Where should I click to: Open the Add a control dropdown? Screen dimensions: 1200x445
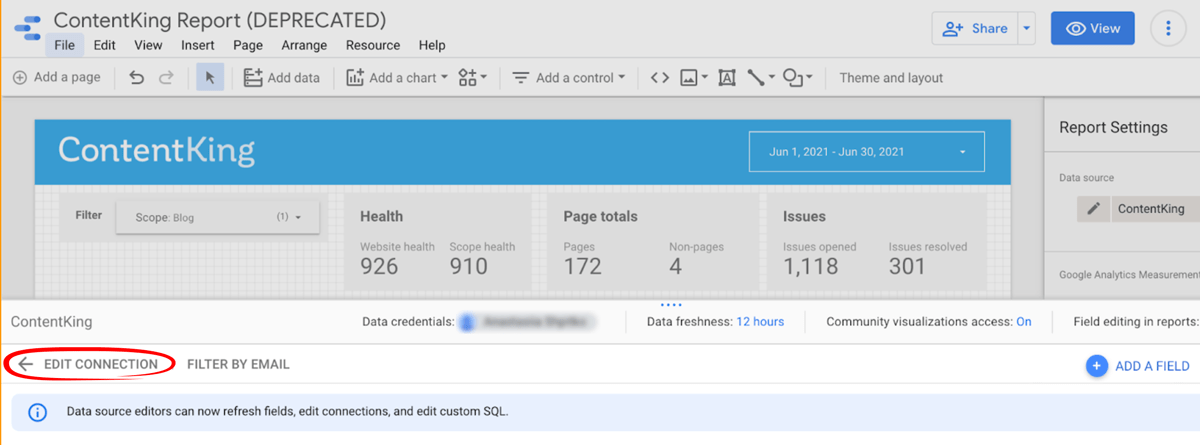click(x=568, y=77)
